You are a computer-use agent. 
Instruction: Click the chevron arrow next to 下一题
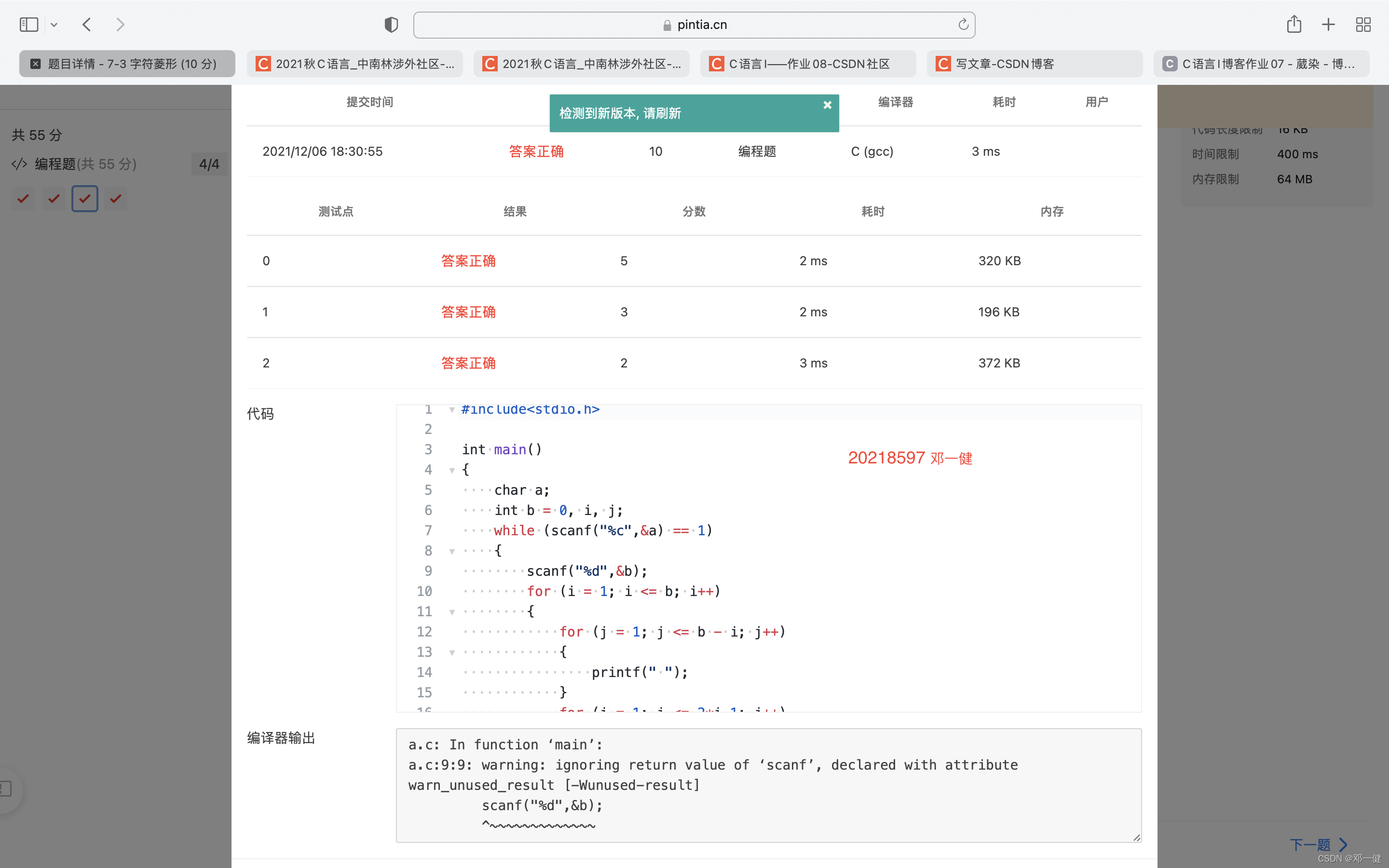(x=1343, y=844)
